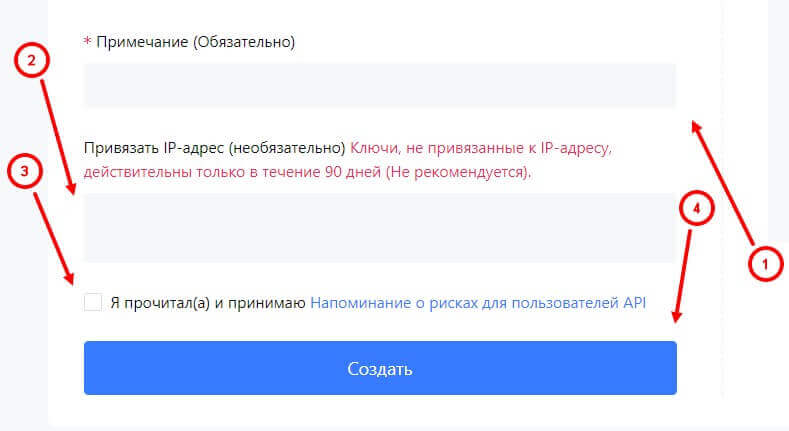This screenshot has height=431, width=789.
Task: Click the red "Ключи, не привязанные к IP-адресу" text
Action: (480, 148)
